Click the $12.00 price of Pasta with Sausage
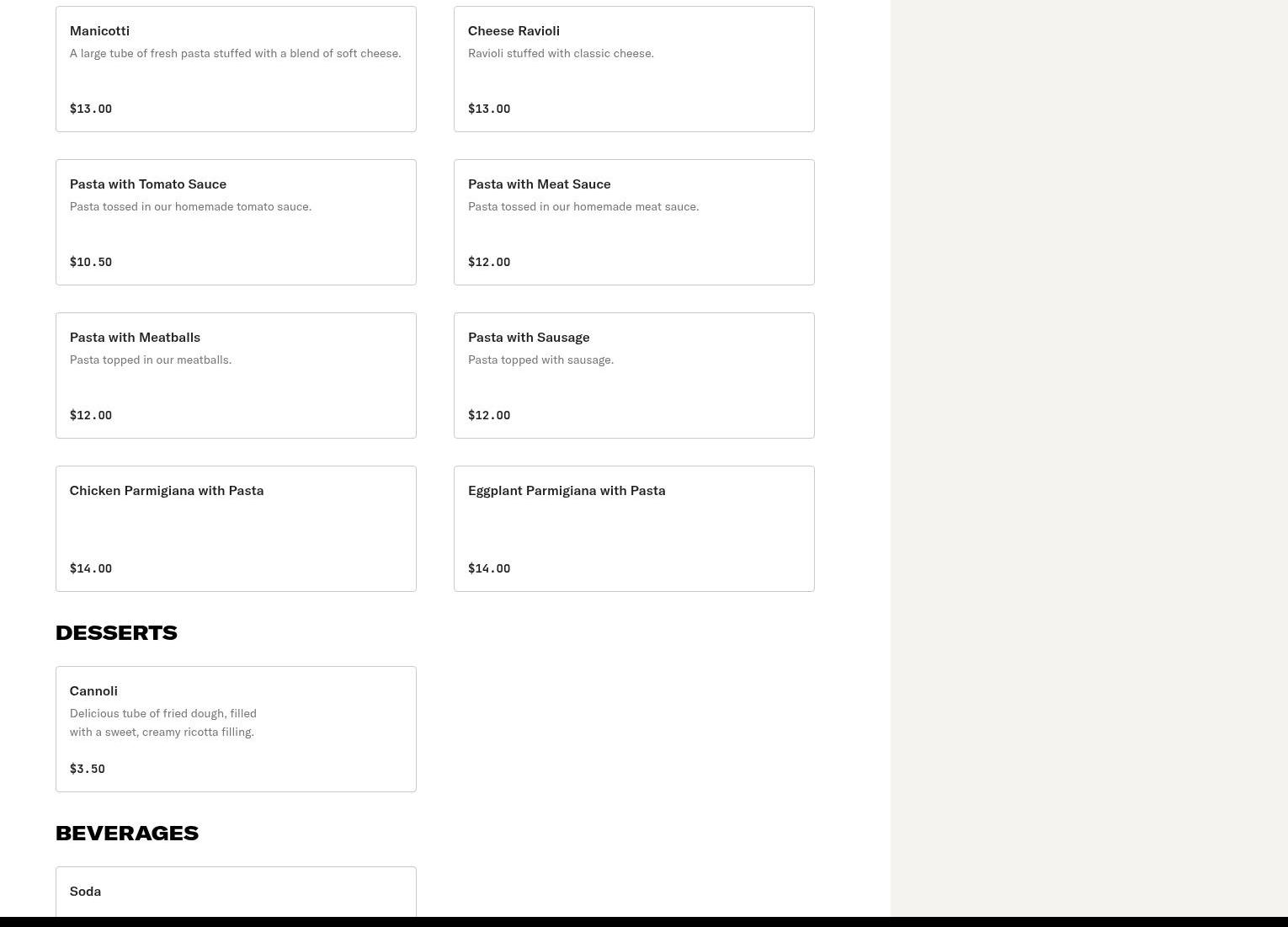 [x=489, y=415]
